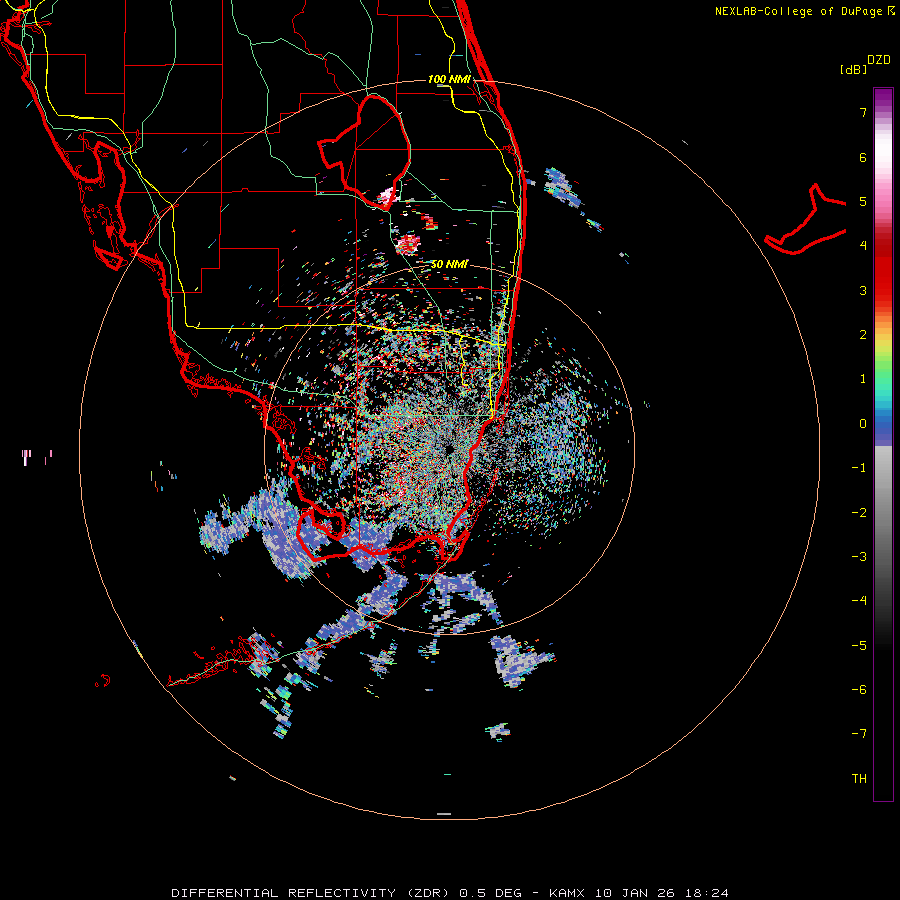The width and height of the screenshot is (900, 900).
Task: Click the -1 value on the color scale
Action: click(x=859, y=468)
